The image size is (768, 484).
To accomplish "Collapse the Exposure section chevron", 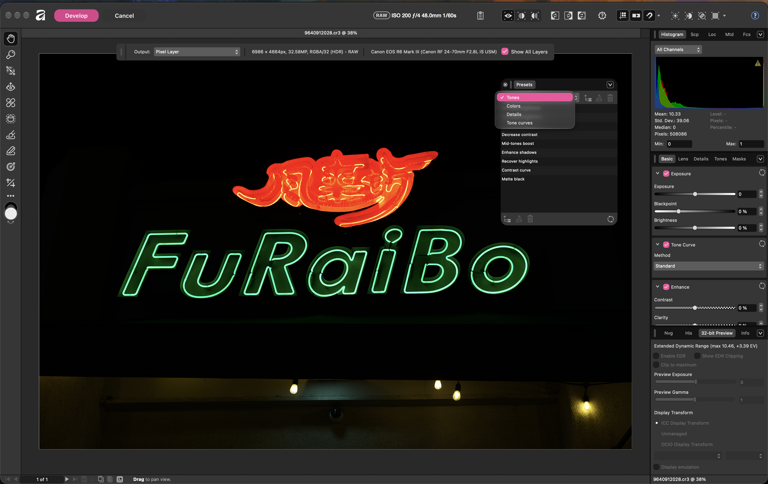I will (x=657, y=173).
